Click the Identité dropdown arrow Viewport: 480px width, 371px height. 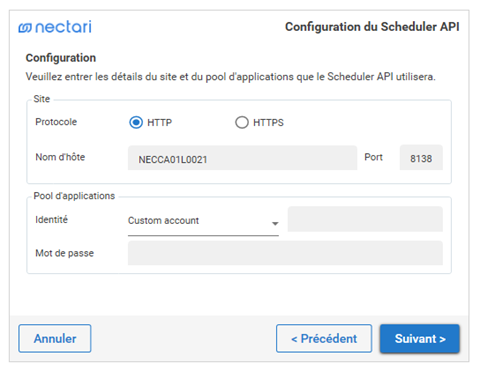pyautogui.click(x=275, y=223)
